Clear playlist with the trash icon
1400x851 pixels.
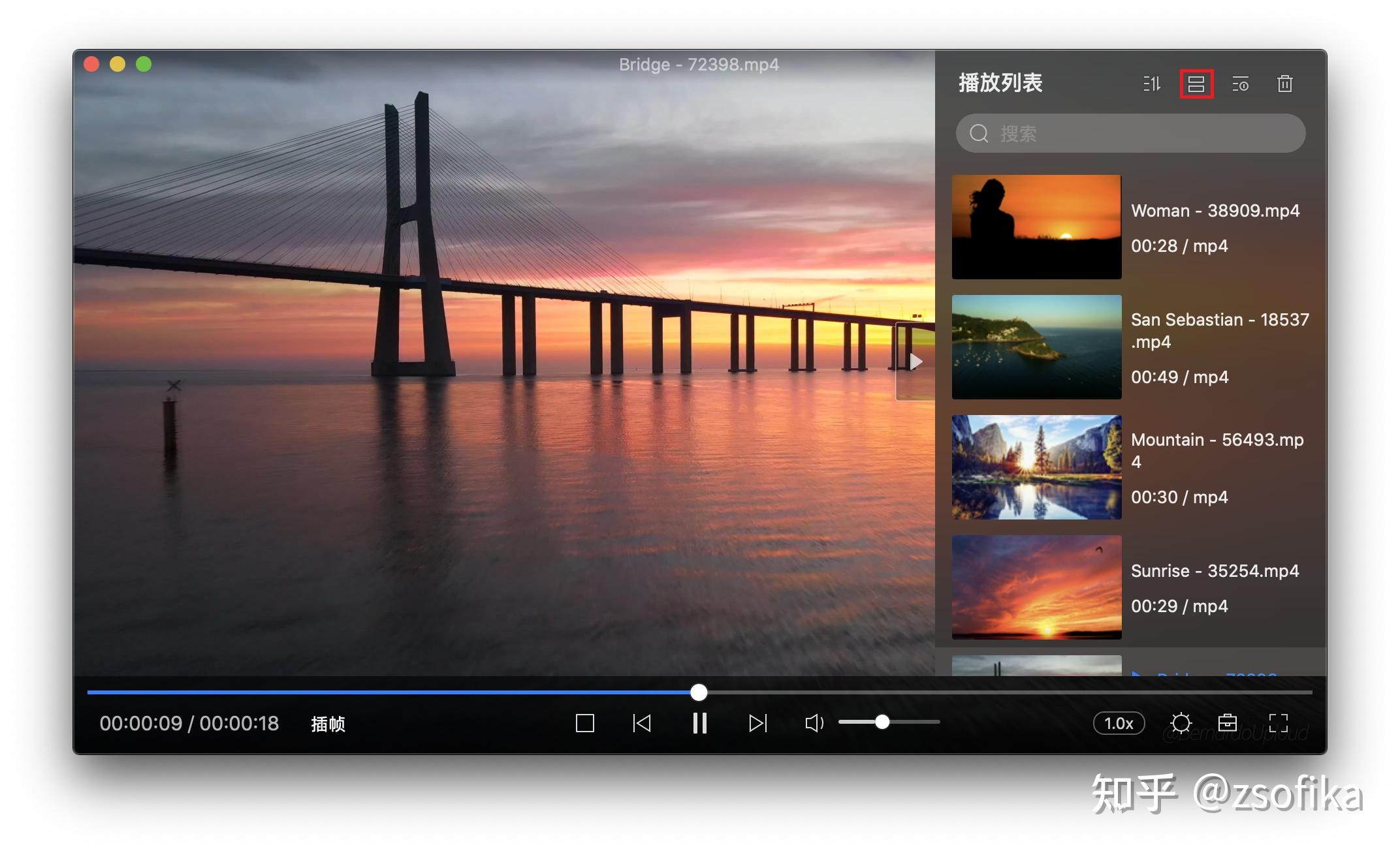point(1285,84)
